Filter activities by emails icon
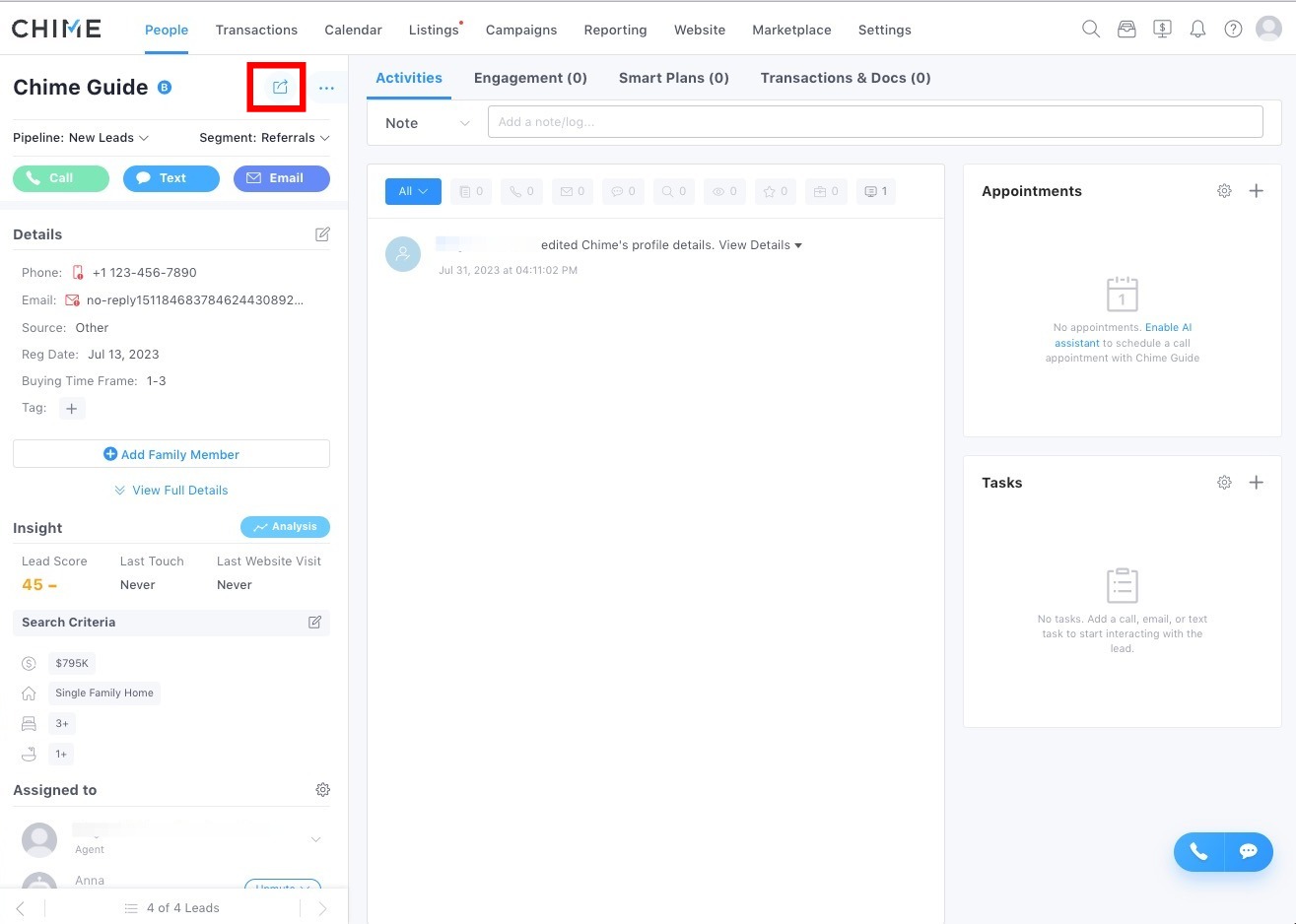Viewport: 1296px width, 924px height. [573, 191]
